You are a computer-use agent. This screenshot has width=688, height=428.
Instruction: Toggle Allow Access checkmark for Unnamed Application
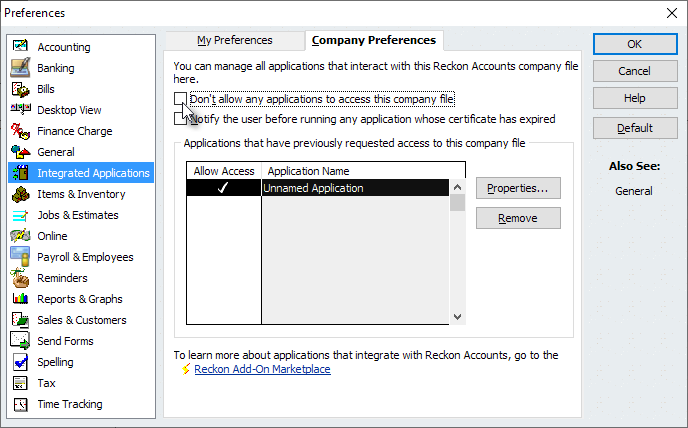[x=223, y=188]
